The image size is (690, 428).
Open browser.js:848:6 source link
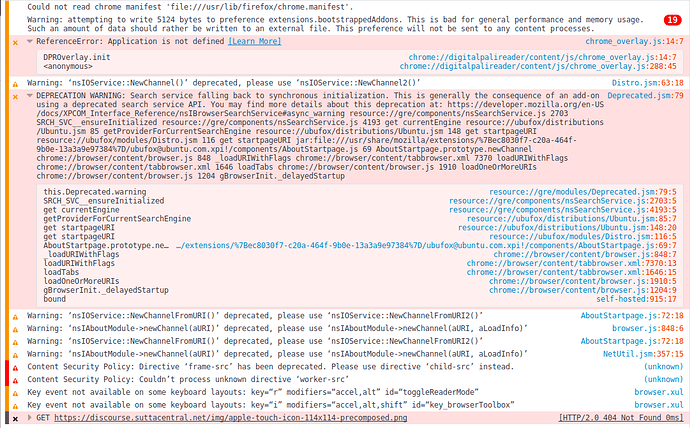click(648, 328)
